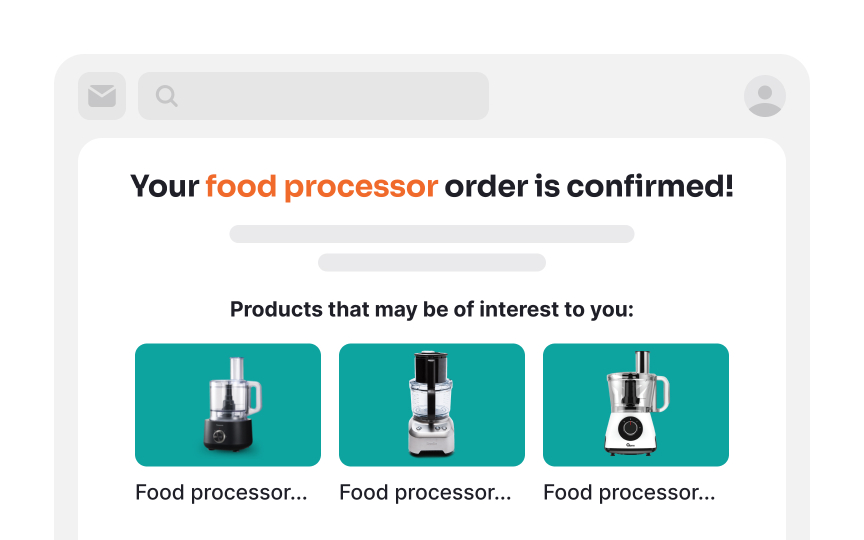Select the black-base food processor thumbnail

228,405
